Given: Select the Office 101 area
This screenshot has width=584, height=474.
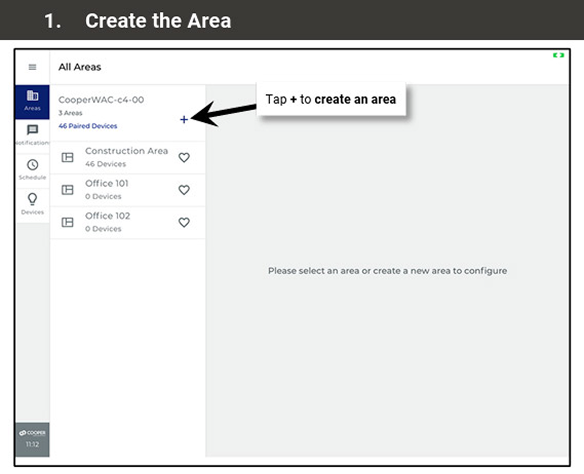Looking at the screenshot, I should click(128, 190).
